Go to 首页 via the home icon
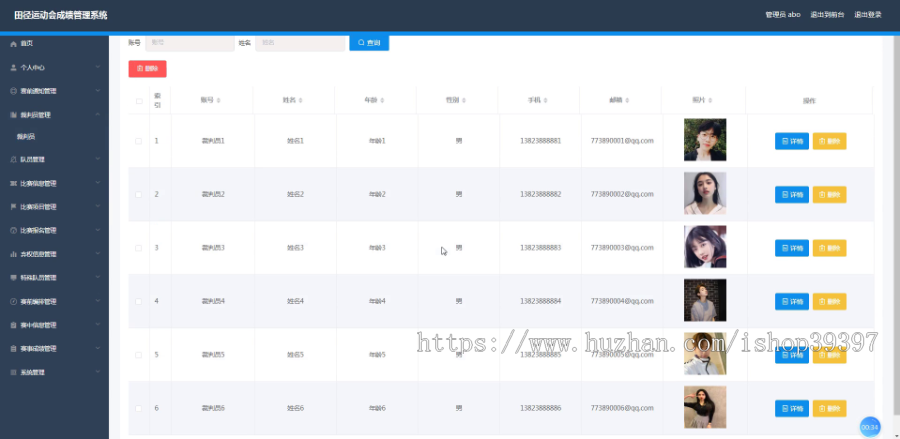 pos(14,44)
